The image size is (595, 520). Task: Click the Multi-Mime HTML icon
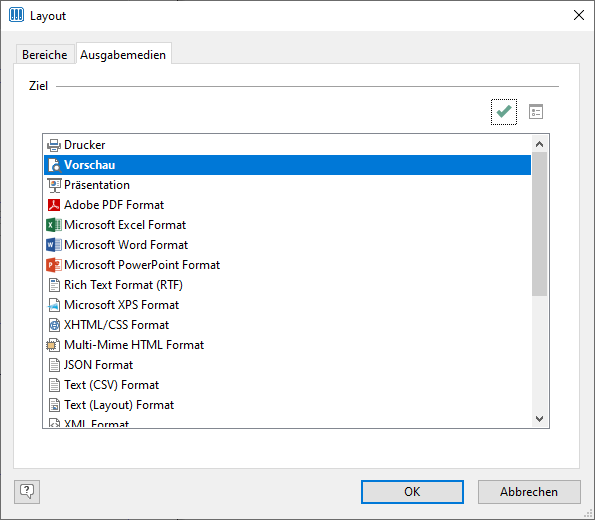(x=53, y=345)
